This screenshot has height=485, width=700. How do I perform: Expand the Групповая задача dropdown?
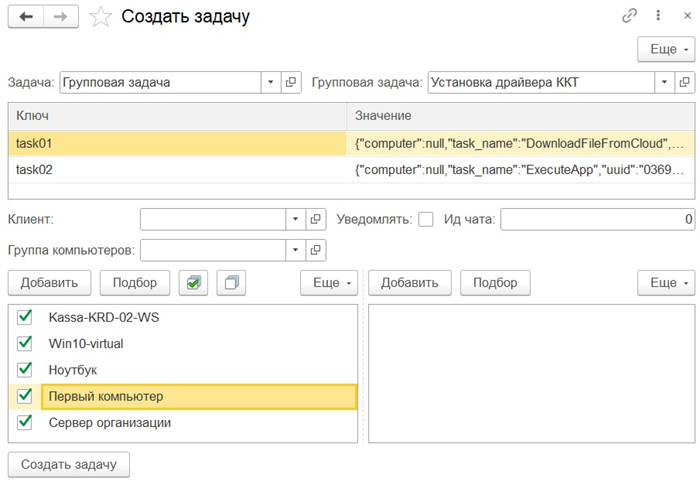tap(664, 82)
